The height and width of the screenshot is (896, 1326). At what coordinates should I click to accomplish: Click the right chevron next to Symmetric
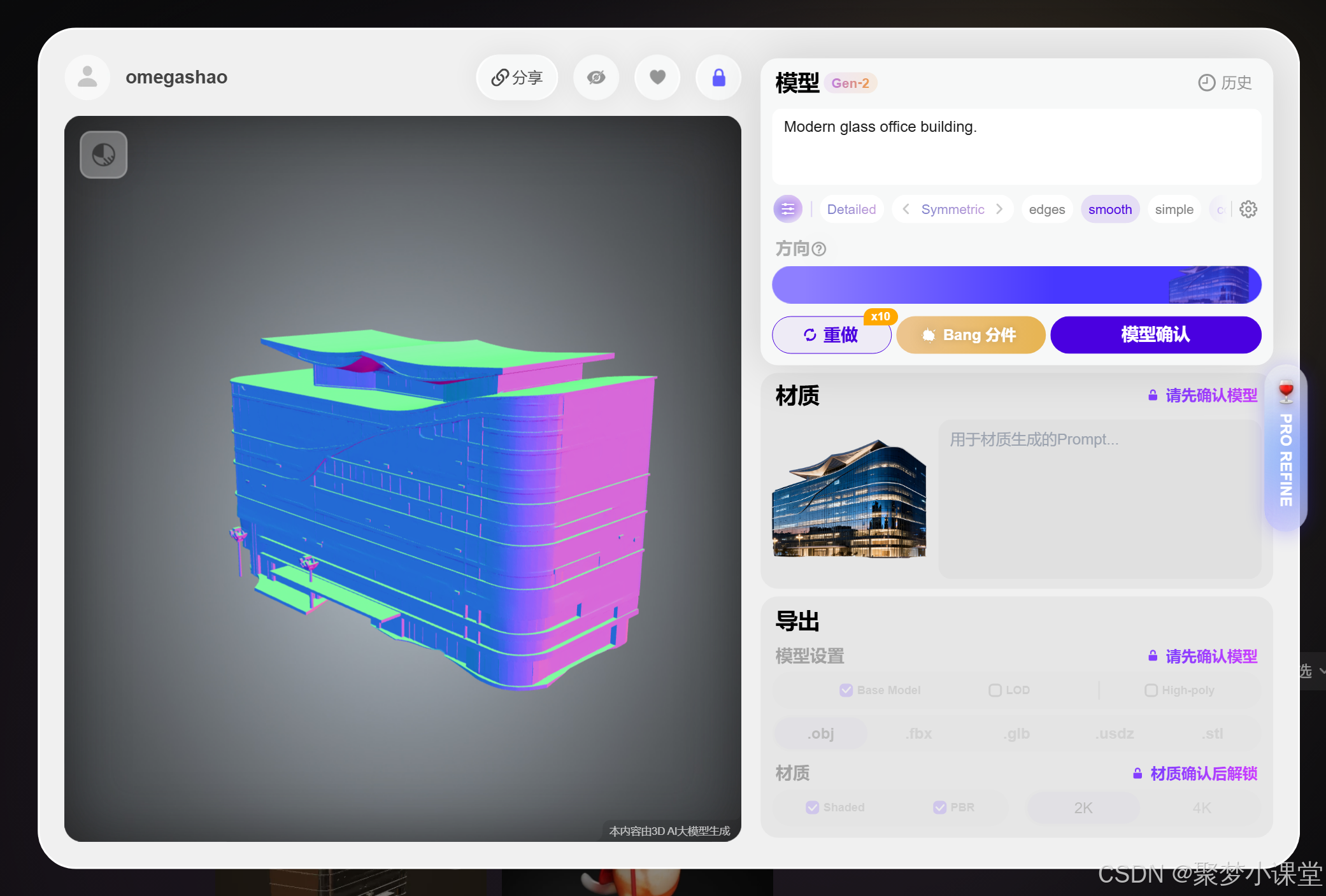tap(999, 209)
